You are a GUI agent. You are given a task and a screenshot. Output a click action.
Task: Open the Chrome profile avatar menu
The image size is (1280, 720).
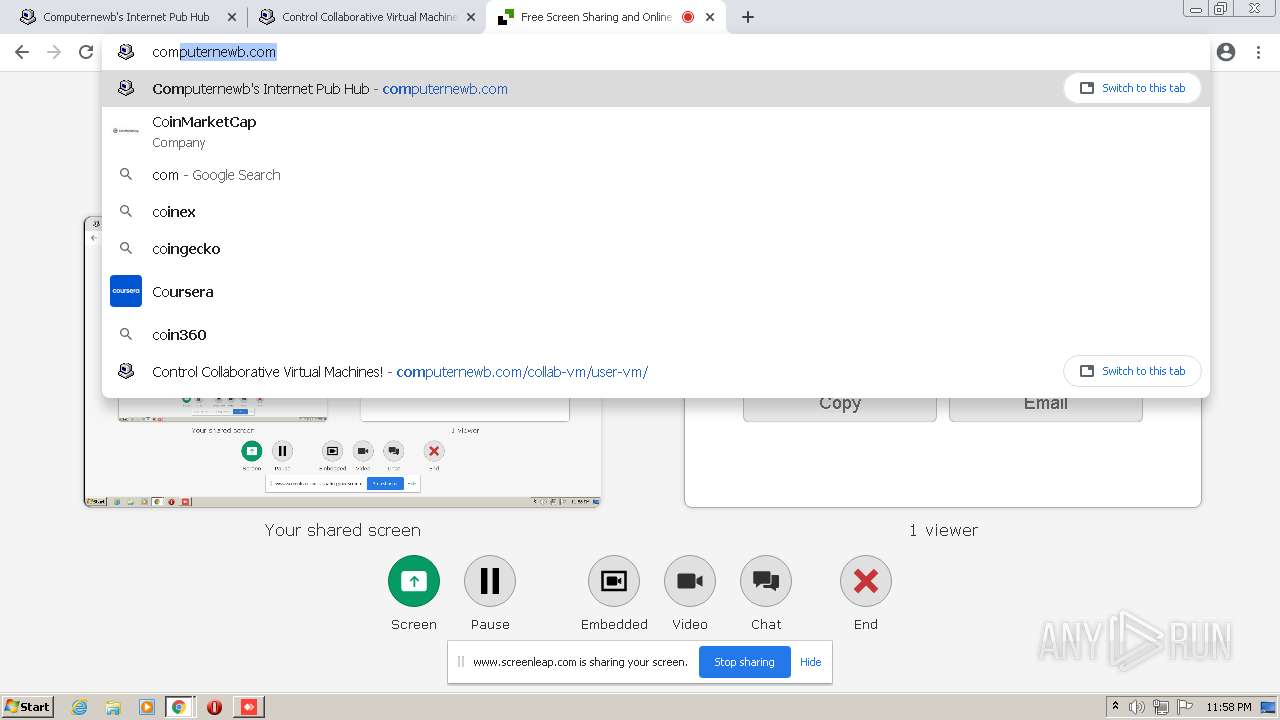[x=1226, y=52]
